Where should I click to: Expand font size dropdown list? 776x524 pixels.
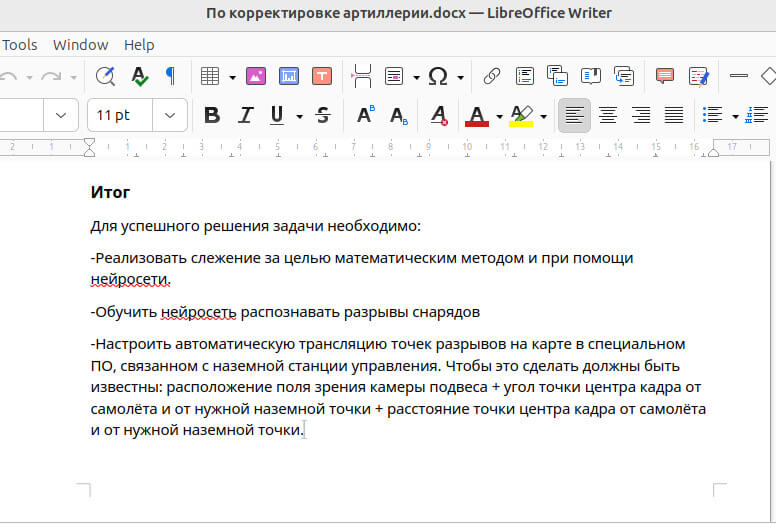(170, 115)
